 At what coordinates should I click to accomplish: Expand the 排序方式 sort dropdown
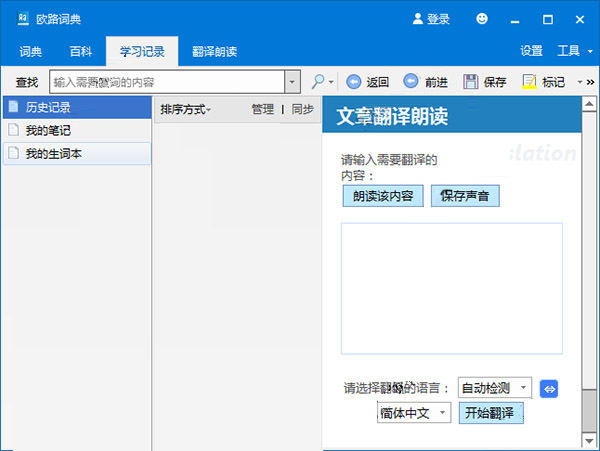pos(186,109)
